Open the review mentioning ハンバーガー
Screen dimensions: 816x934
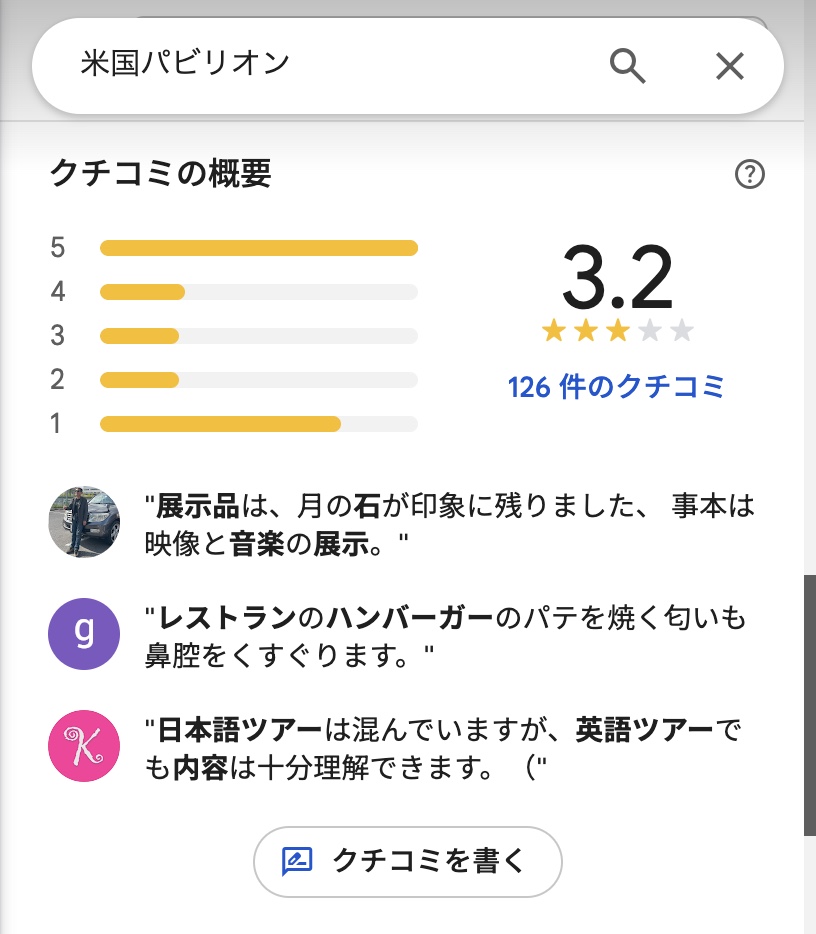click(x=446, y=636)
